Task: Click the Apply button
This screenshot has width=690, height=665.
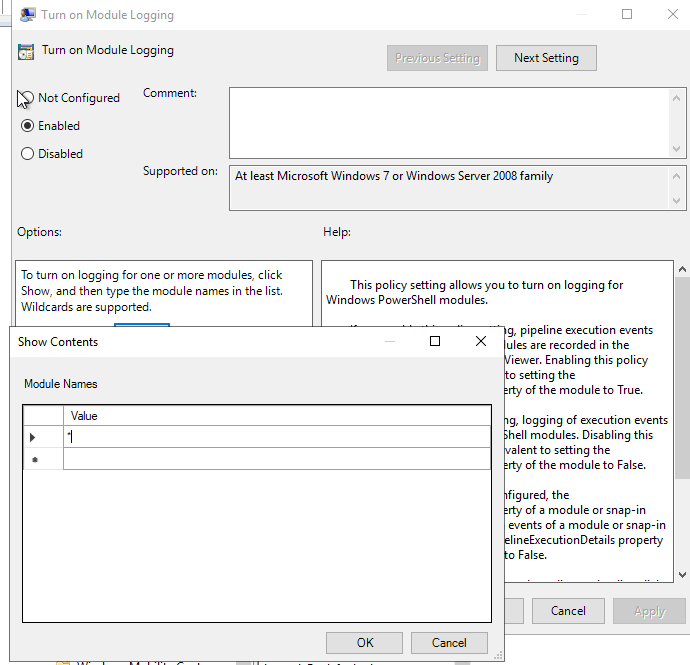Action: [649, 611]
